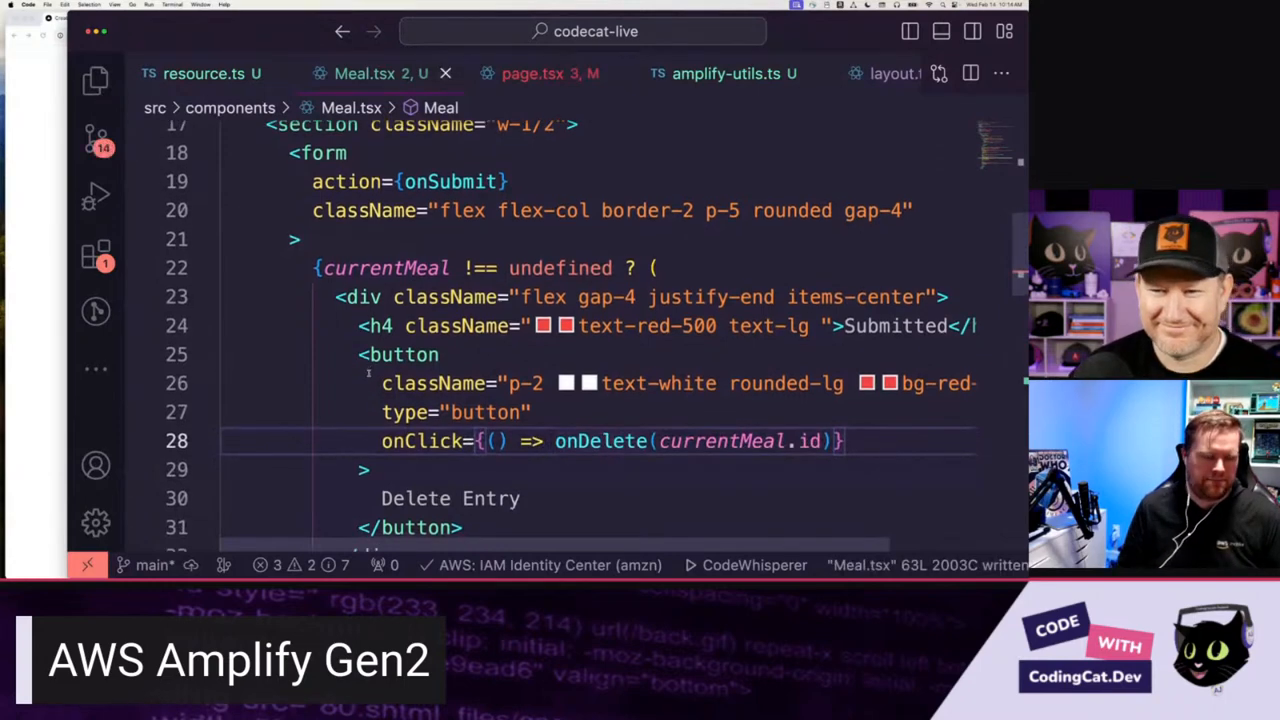Open the Explorer view in activity bar

pos(96,80)
